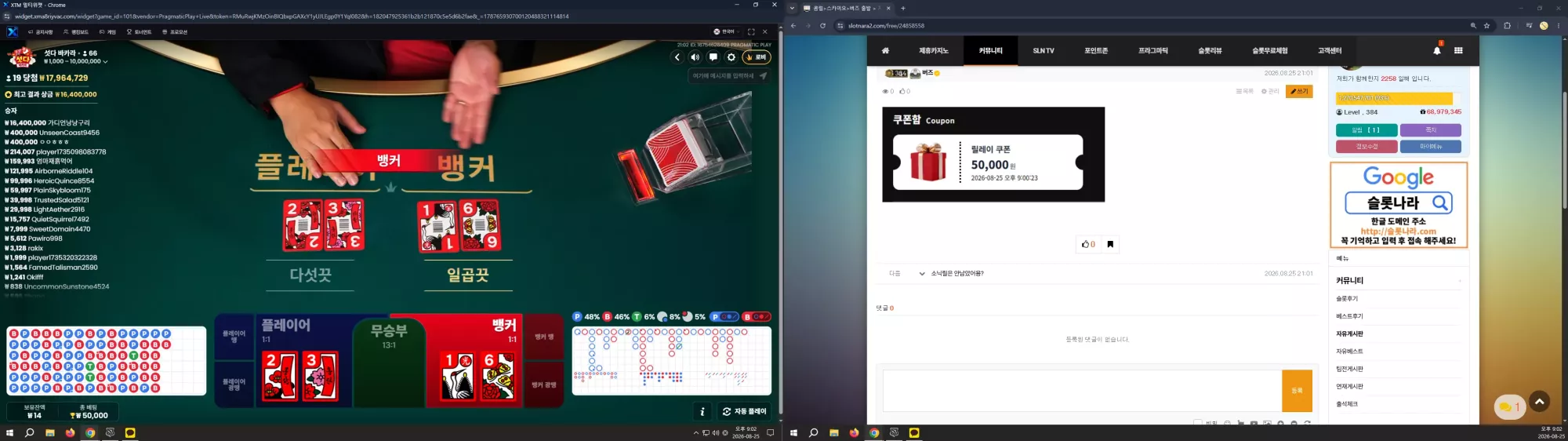
Task: Open the 한국어 language dropdown
Action: point(727,32)
